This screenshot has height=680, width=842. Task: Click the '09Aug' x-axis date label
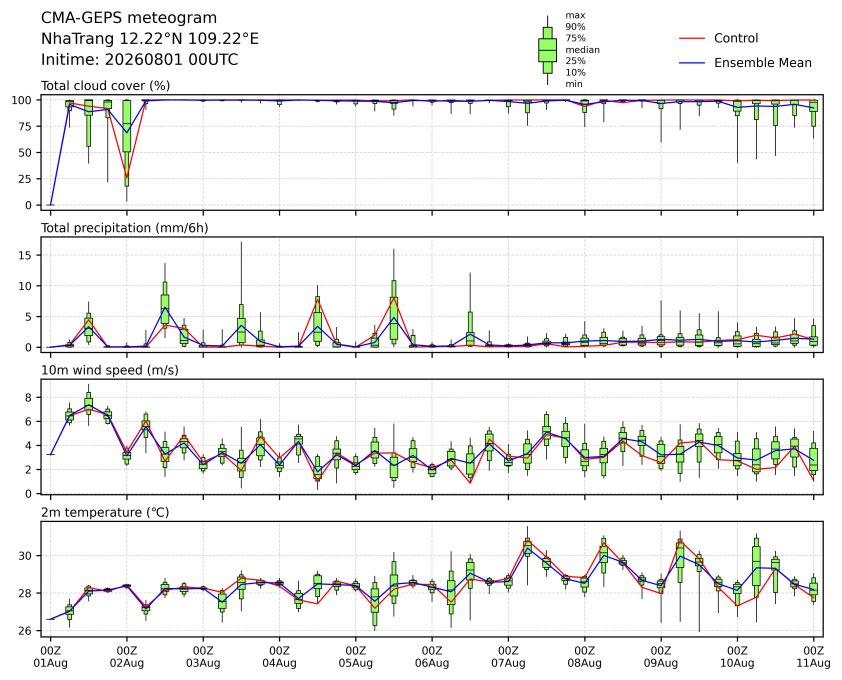pyautogui.click(x=660, y=663)
